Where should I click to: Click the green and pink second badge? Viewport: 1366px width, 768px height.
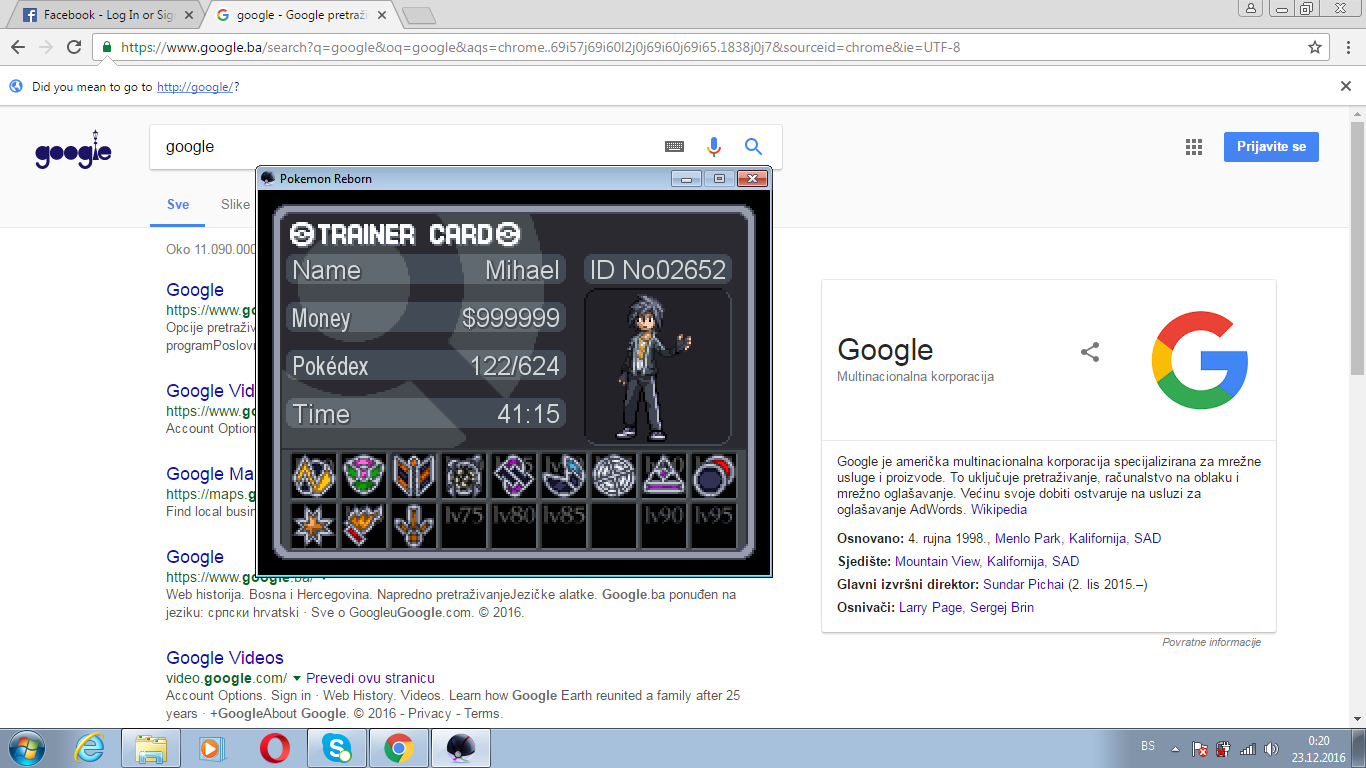tap(364, 476)
